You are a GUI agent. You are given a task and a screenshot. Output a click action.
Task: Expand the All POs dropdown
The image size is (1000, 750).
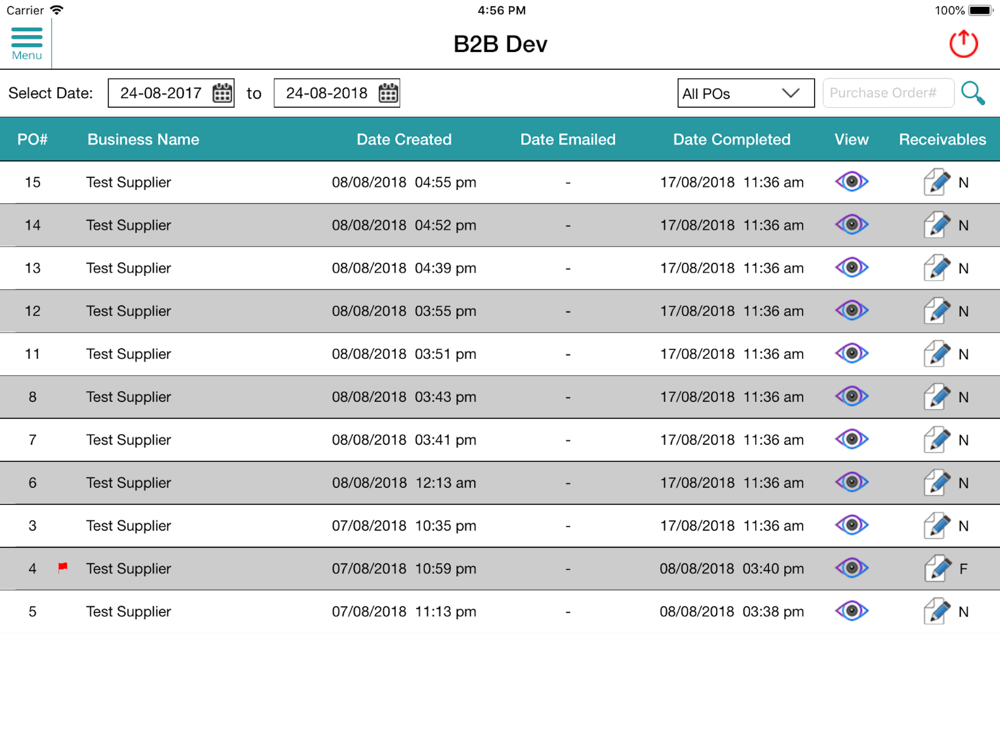pyautogui.click(x=746, y=93)
